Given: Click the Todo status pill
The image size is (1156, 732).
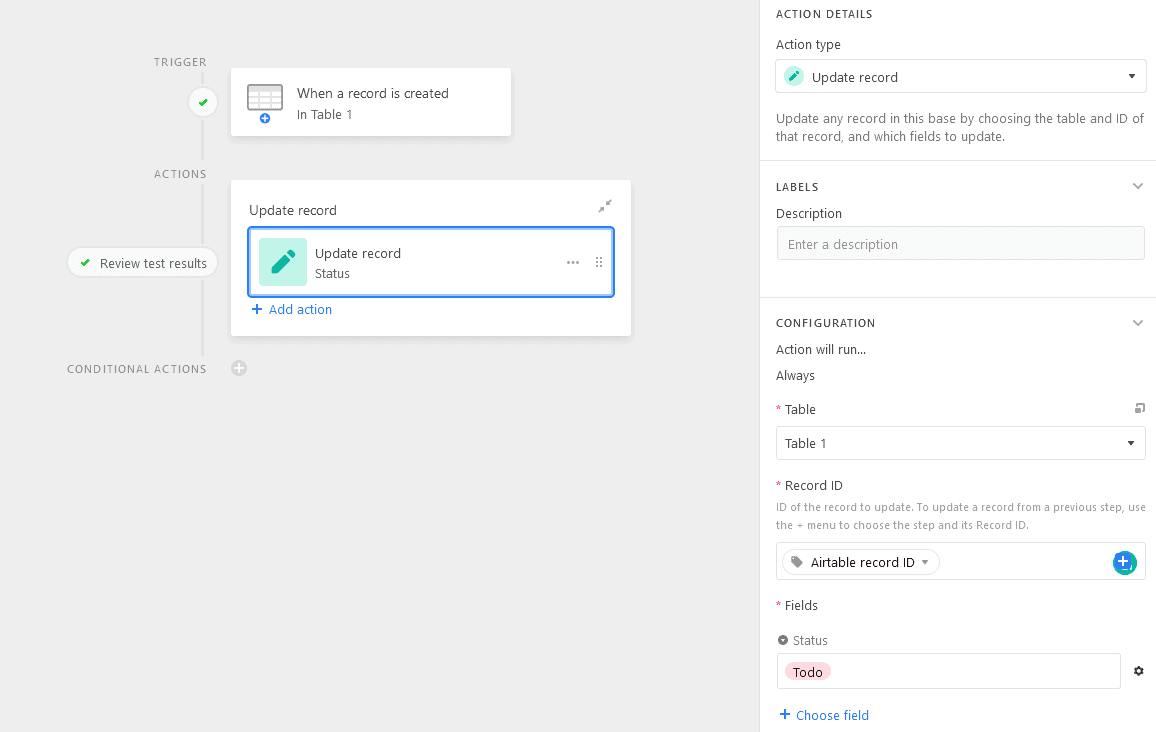Looking at the screenshot, I should 807,672.
